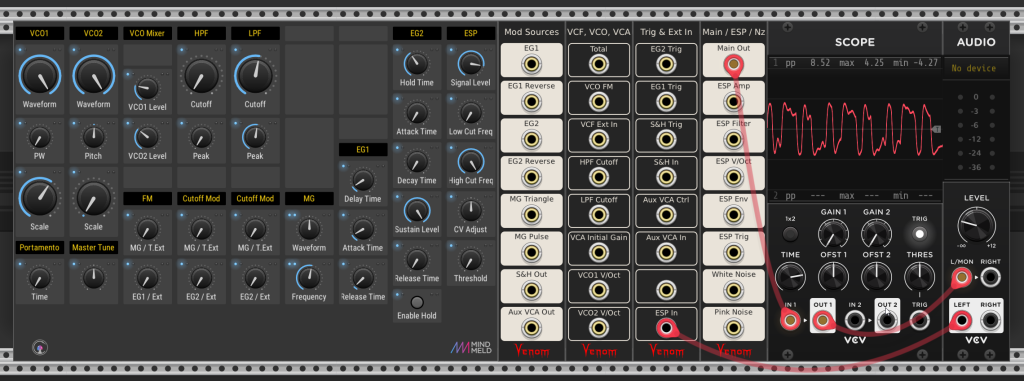Click the EG1 Trig jack
1024x381 pixels.
click(x=665, y=102)
